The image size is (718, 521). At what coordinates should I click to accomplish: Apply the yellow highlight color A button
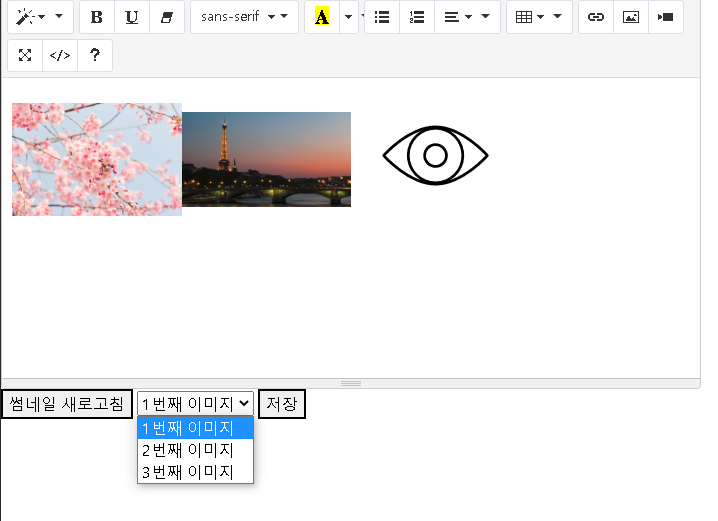(322, 17)
